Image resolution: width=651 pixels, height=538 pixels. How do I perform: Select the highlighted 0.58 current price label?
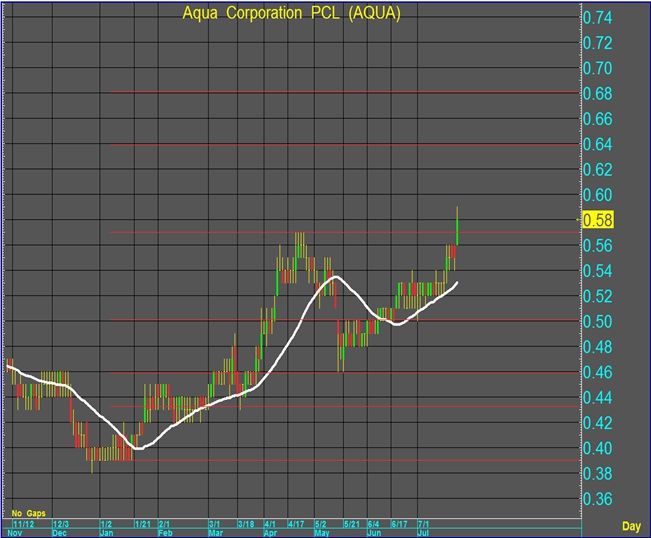[x=597, y=220]
